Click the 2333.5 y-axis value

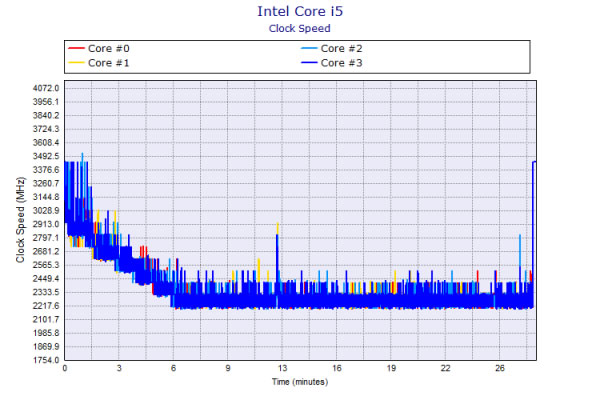pos(46,292)
